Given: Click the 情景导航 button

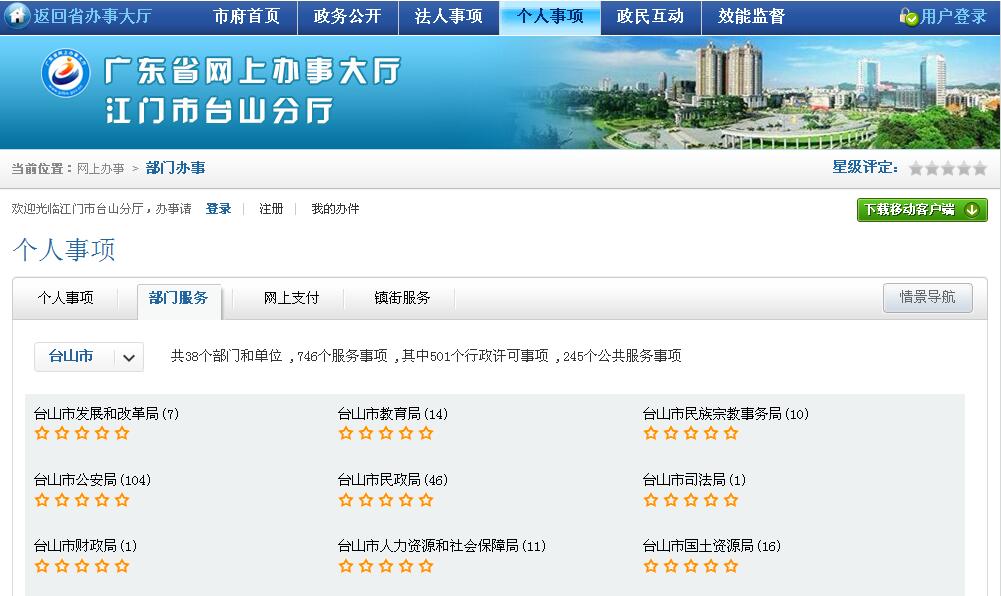Looking at the screenshot, I should point(927,297).
